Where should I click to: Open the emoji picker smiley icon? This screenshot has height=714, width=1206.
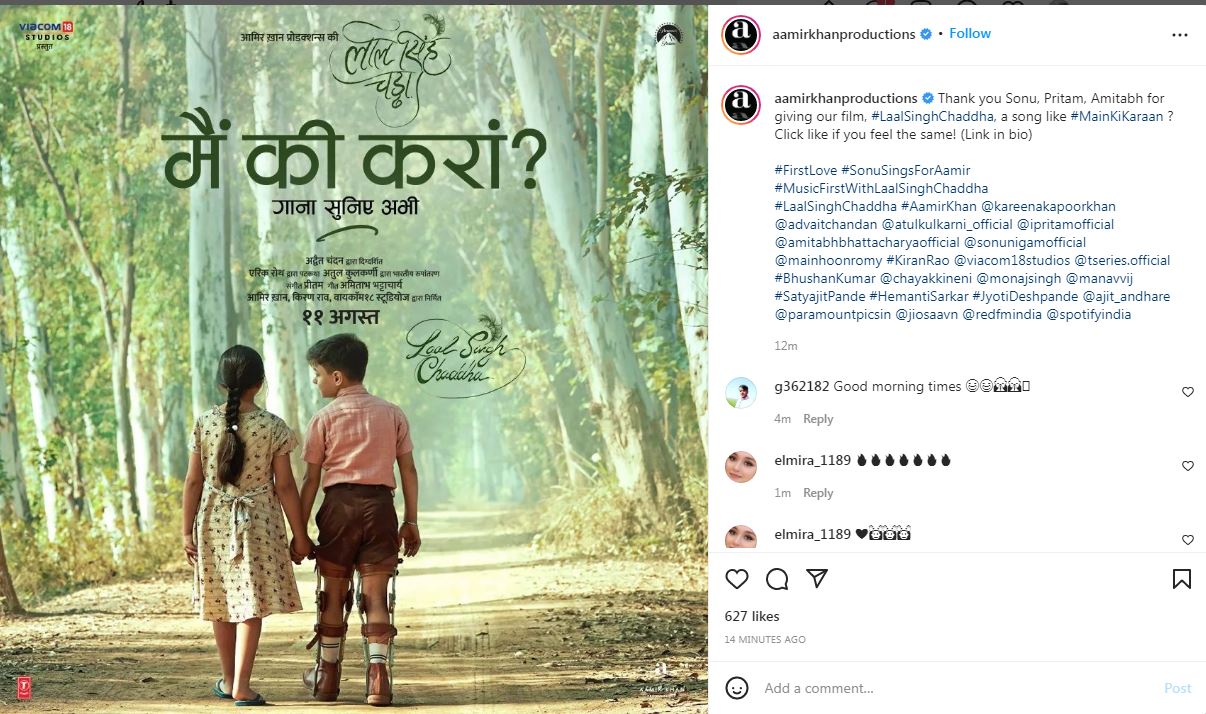737,688
